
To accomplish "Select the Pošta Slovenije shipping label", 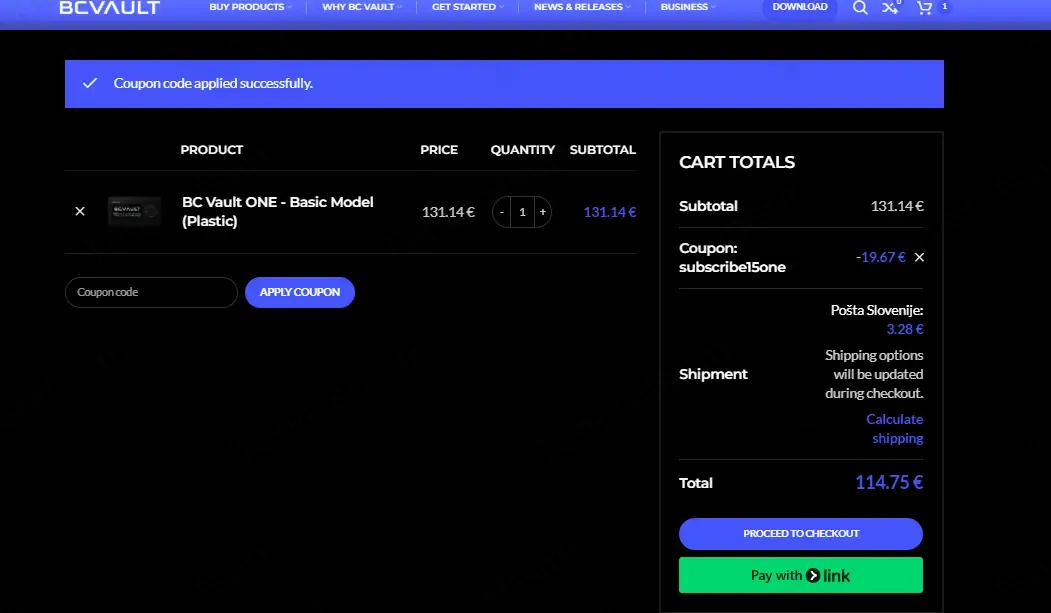I will pos(877,310).
